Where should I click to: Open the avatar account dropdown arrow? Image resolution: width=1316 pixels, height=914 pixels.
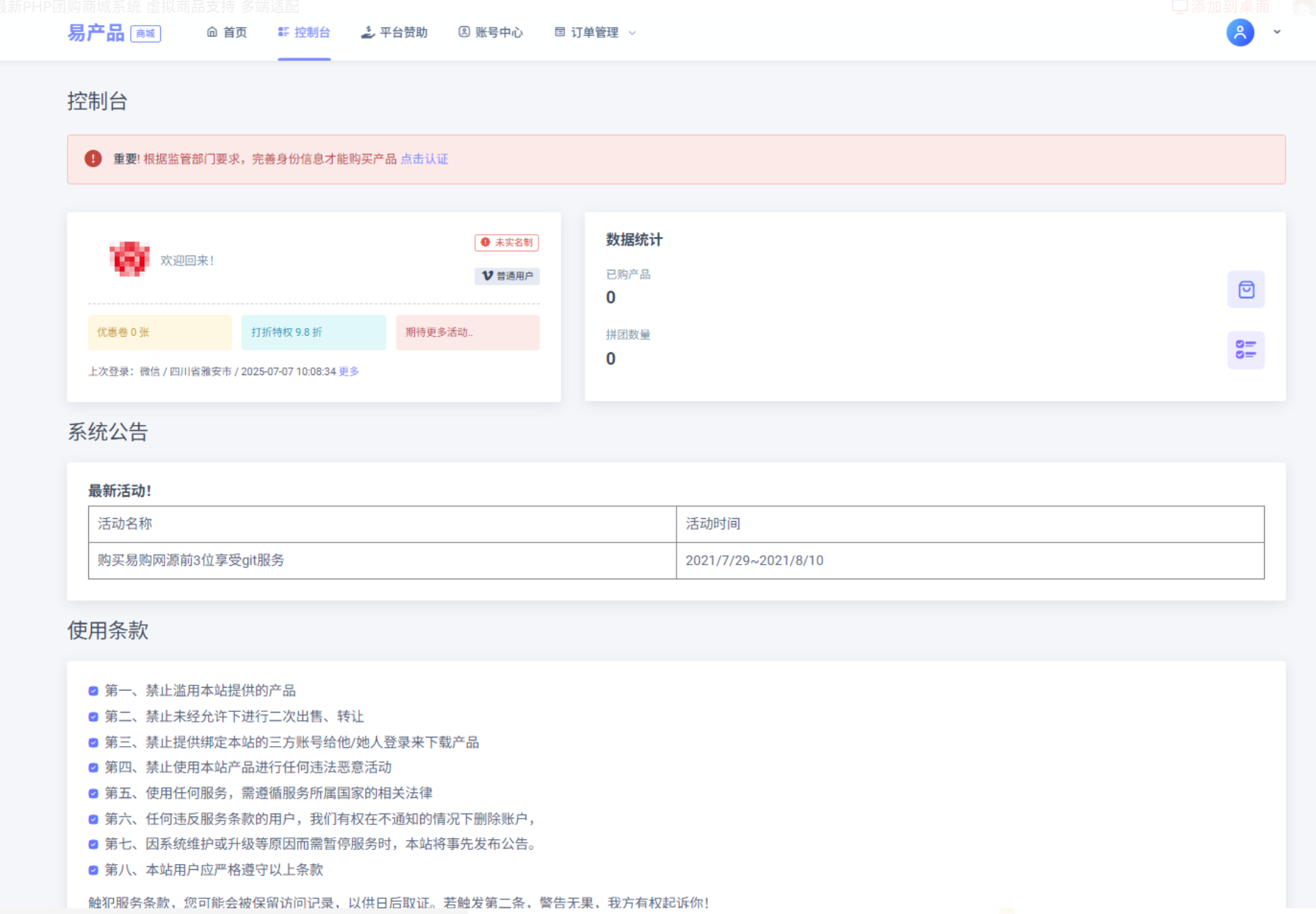(1276, 32)
